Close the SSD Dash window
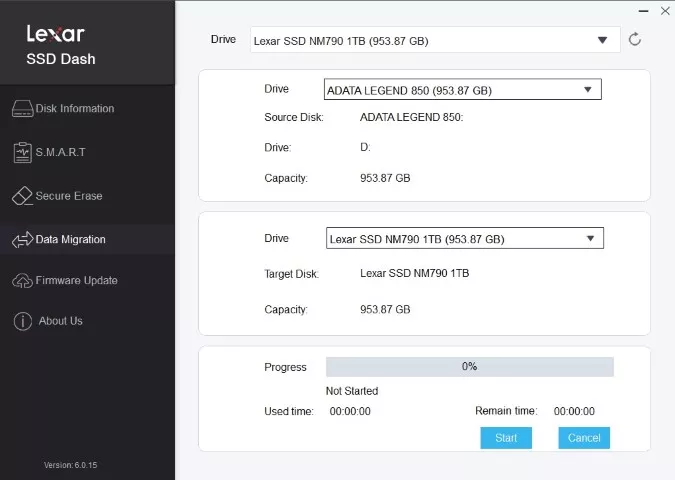The height and width of the screenshot is (480, 675). point(664,10)
